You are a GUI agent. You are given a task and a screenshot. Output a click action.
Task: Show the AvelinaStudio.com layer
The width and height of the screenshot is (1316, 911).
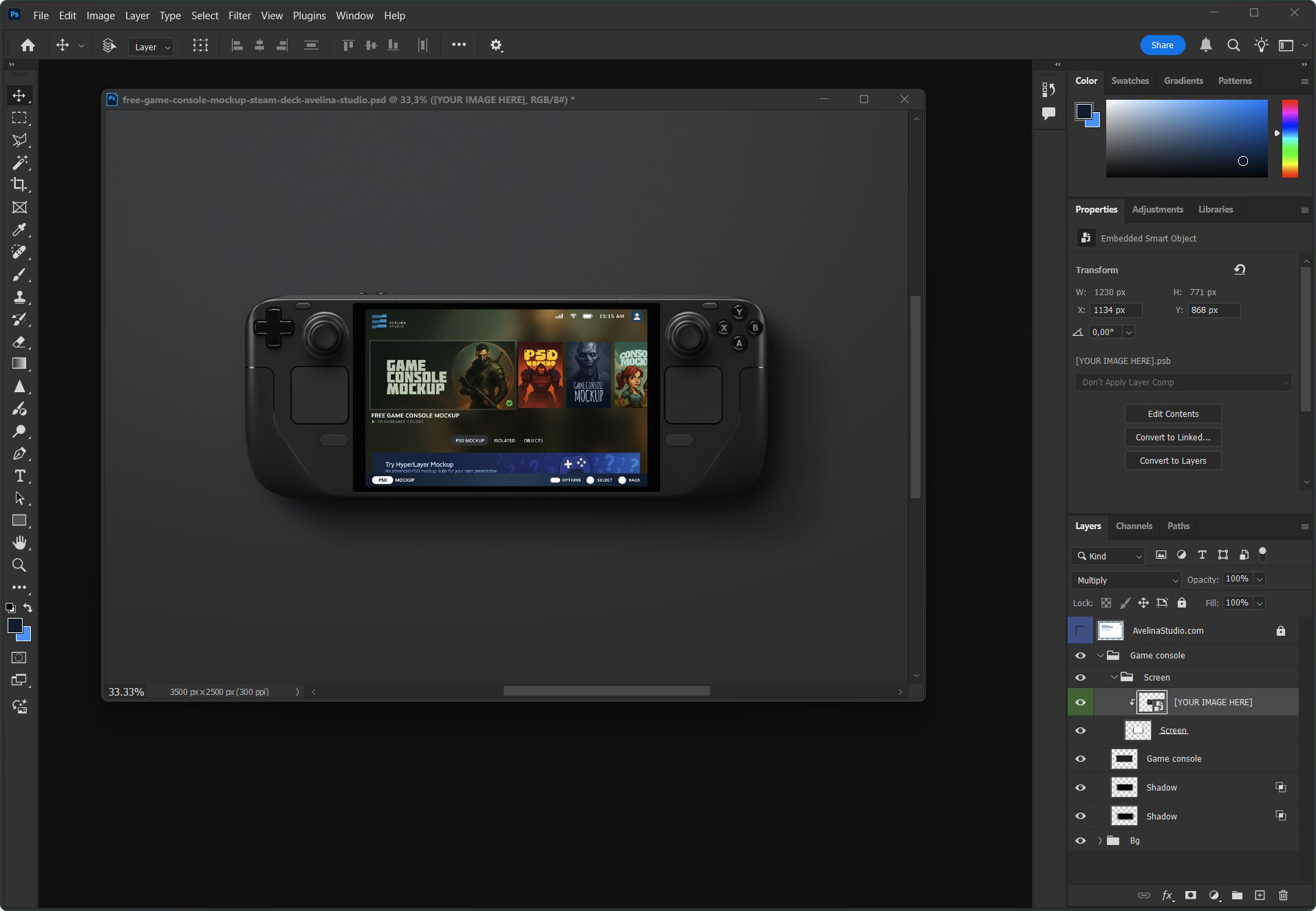(1080, 631)
